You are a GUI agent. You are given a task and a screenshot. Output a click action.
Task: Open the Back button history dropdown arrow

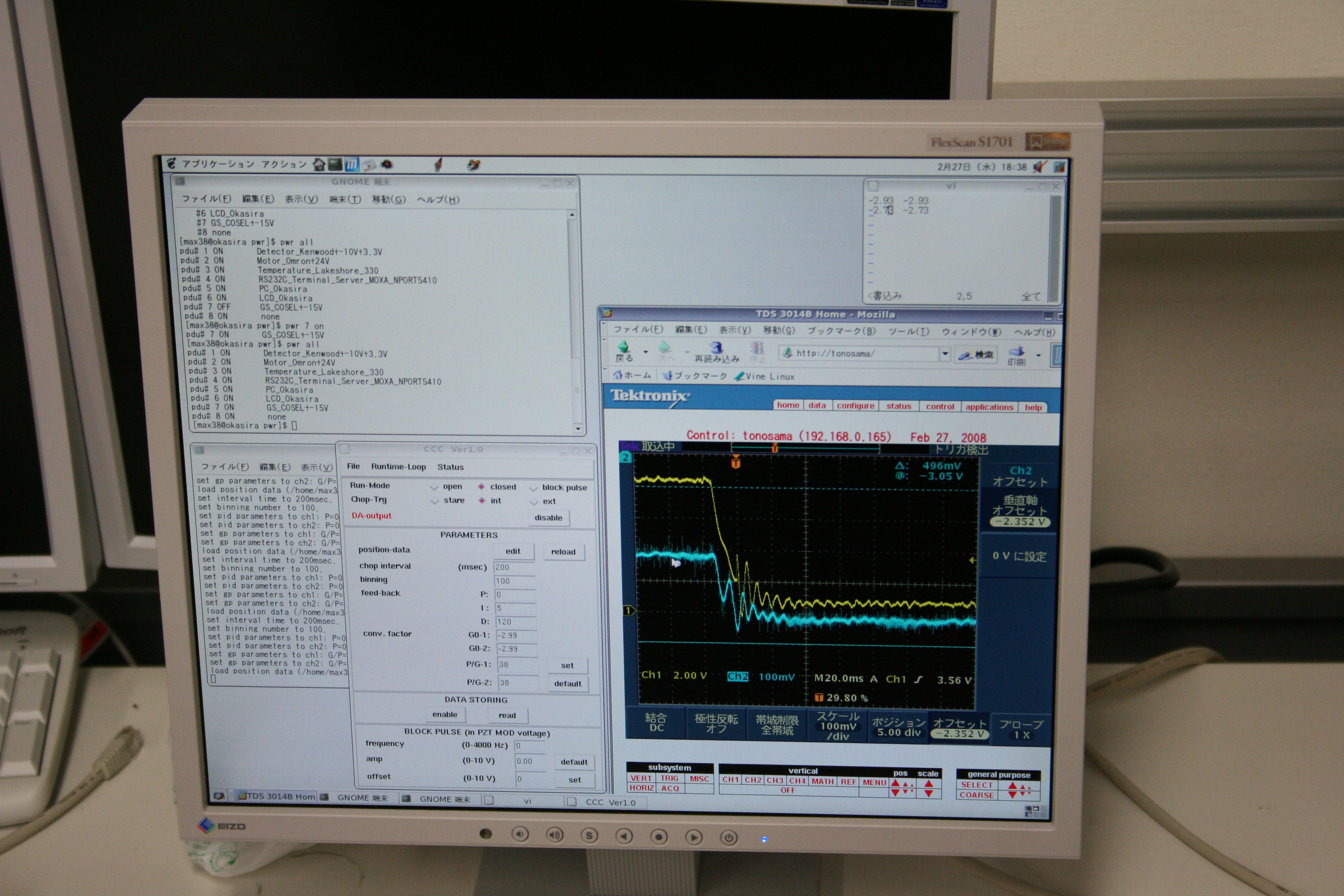click(646, 352)
